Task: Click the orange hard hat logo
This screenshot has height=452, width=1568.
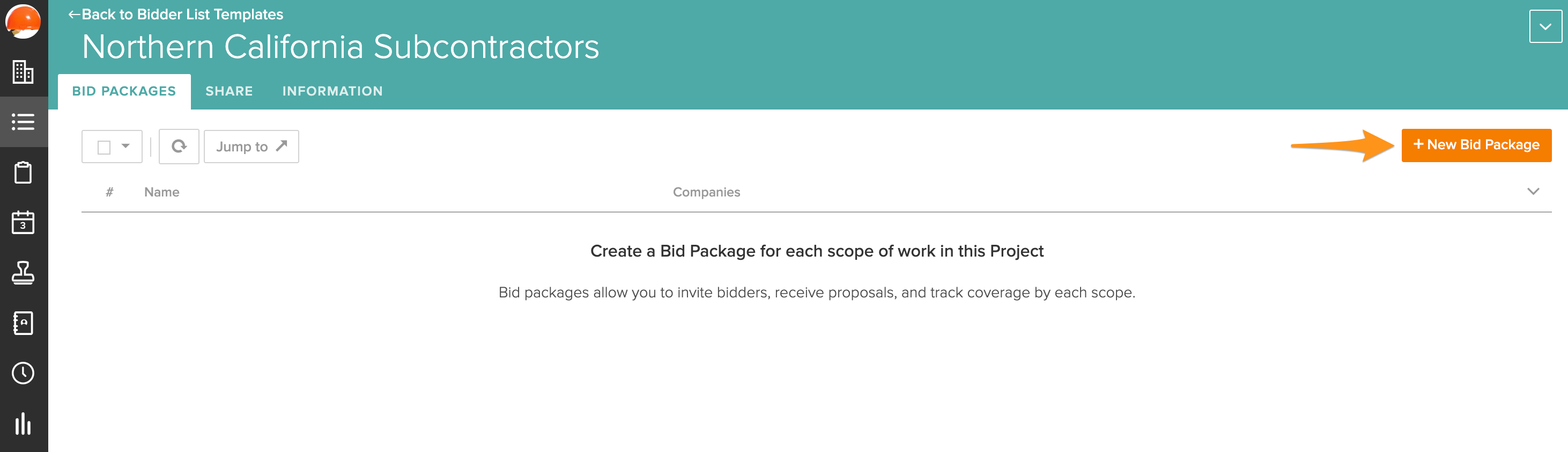Action: [23, 21]
